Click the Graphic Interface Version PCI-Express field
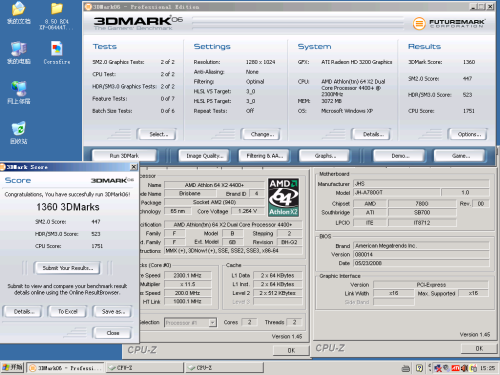The image size is (500, 375). [431, 285]
